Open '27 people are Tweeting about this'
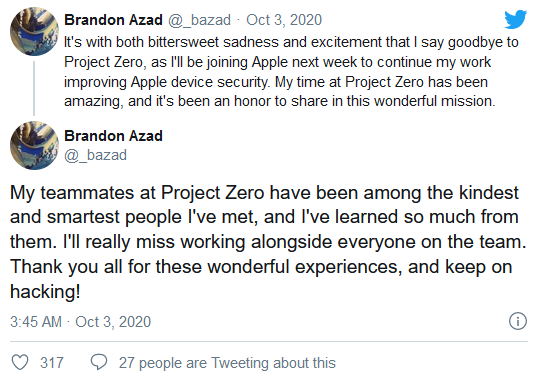The width and height of the screenshot is (535, 379). [227, 363]
